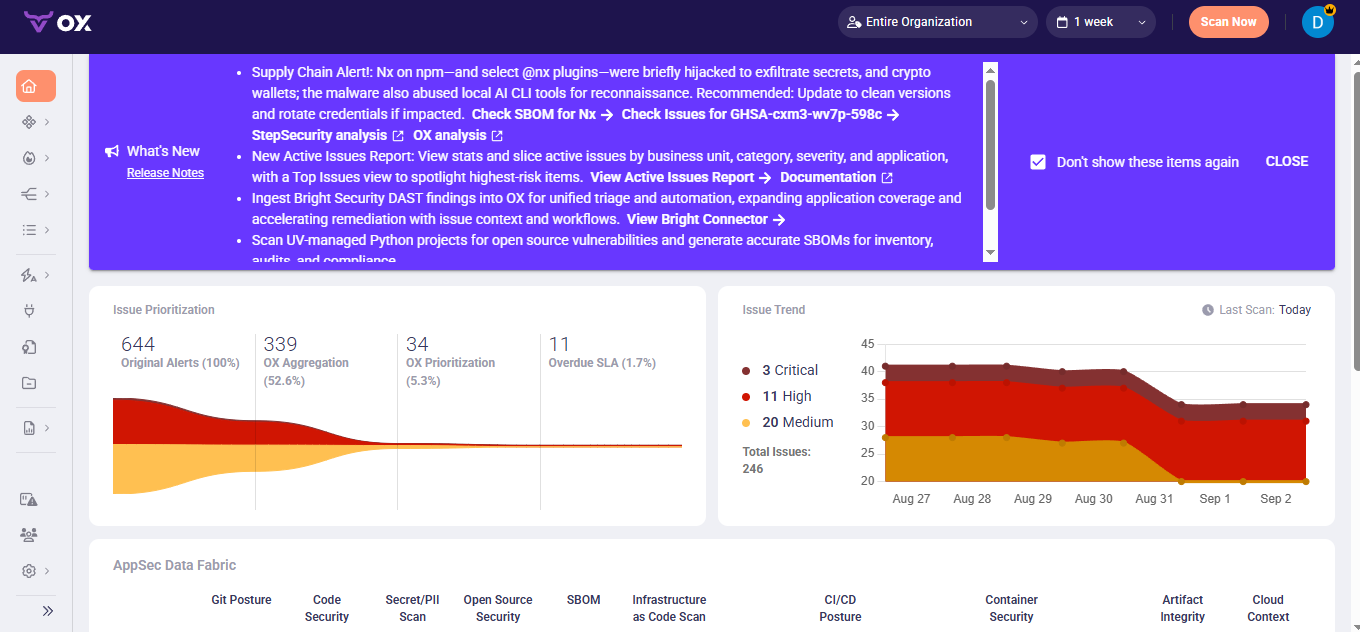Open the 1 week time range dropdown
This screenshot has width=1360, height=632.
[1100, 21]
